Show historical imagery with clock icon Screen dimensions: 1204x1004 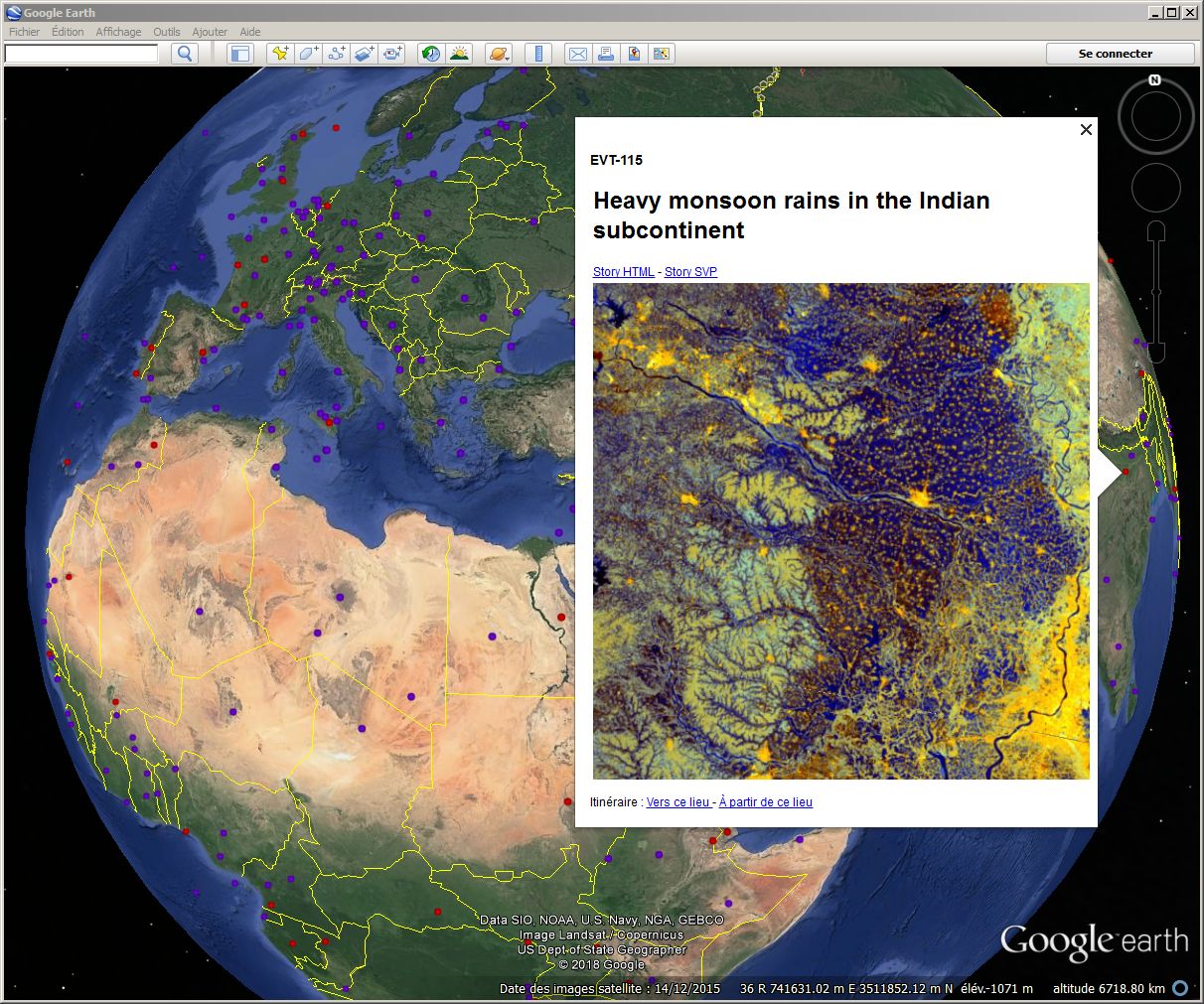[430, 54]
